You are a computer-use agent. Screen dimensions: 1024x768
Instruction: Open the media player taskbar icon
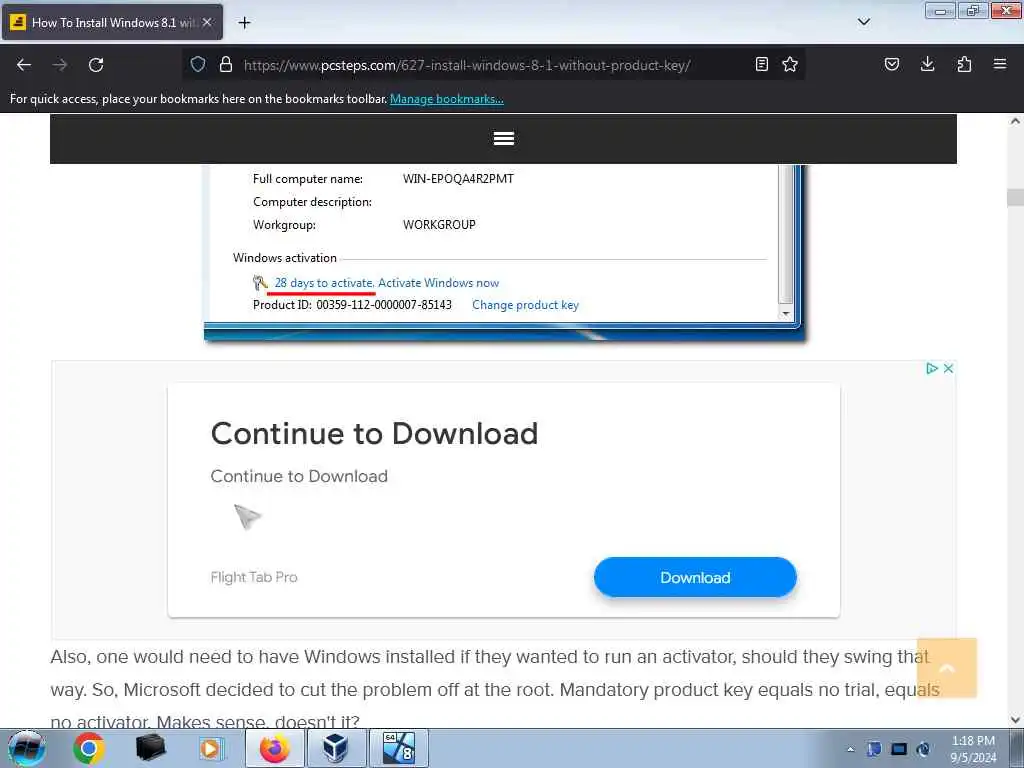211,748
